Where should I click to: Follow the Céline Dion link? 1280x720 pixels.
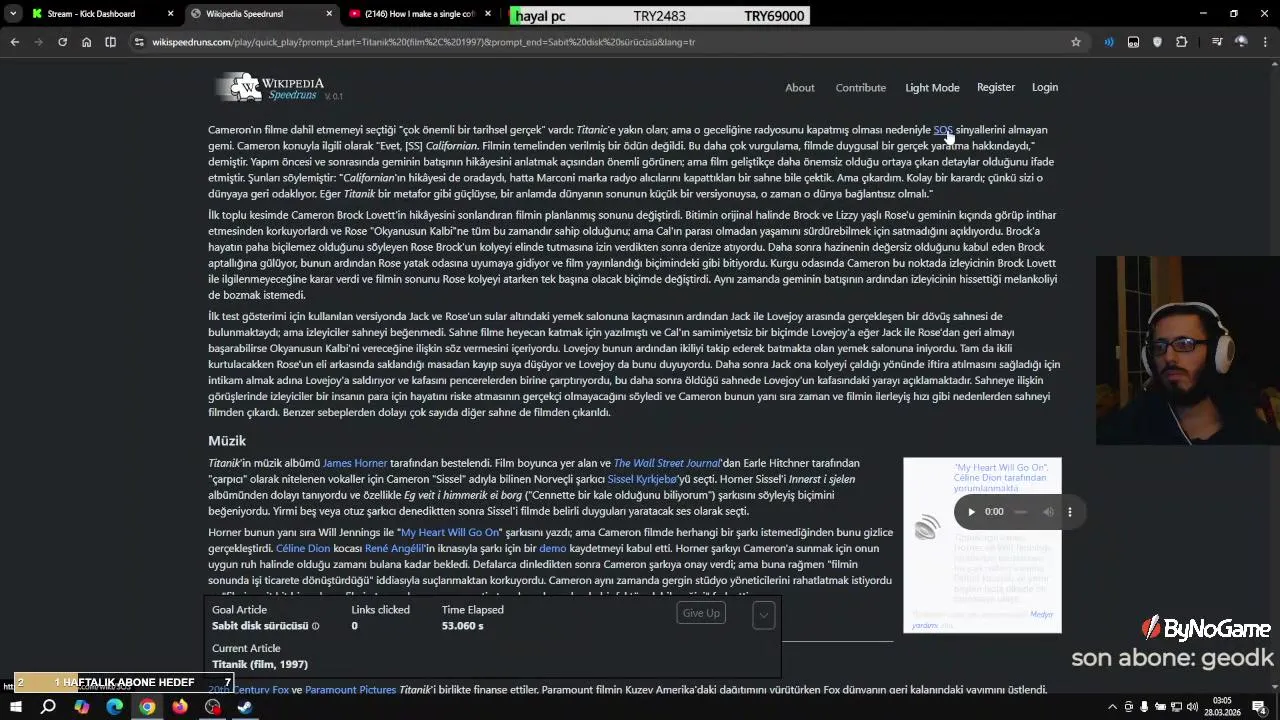pos(303,548)
